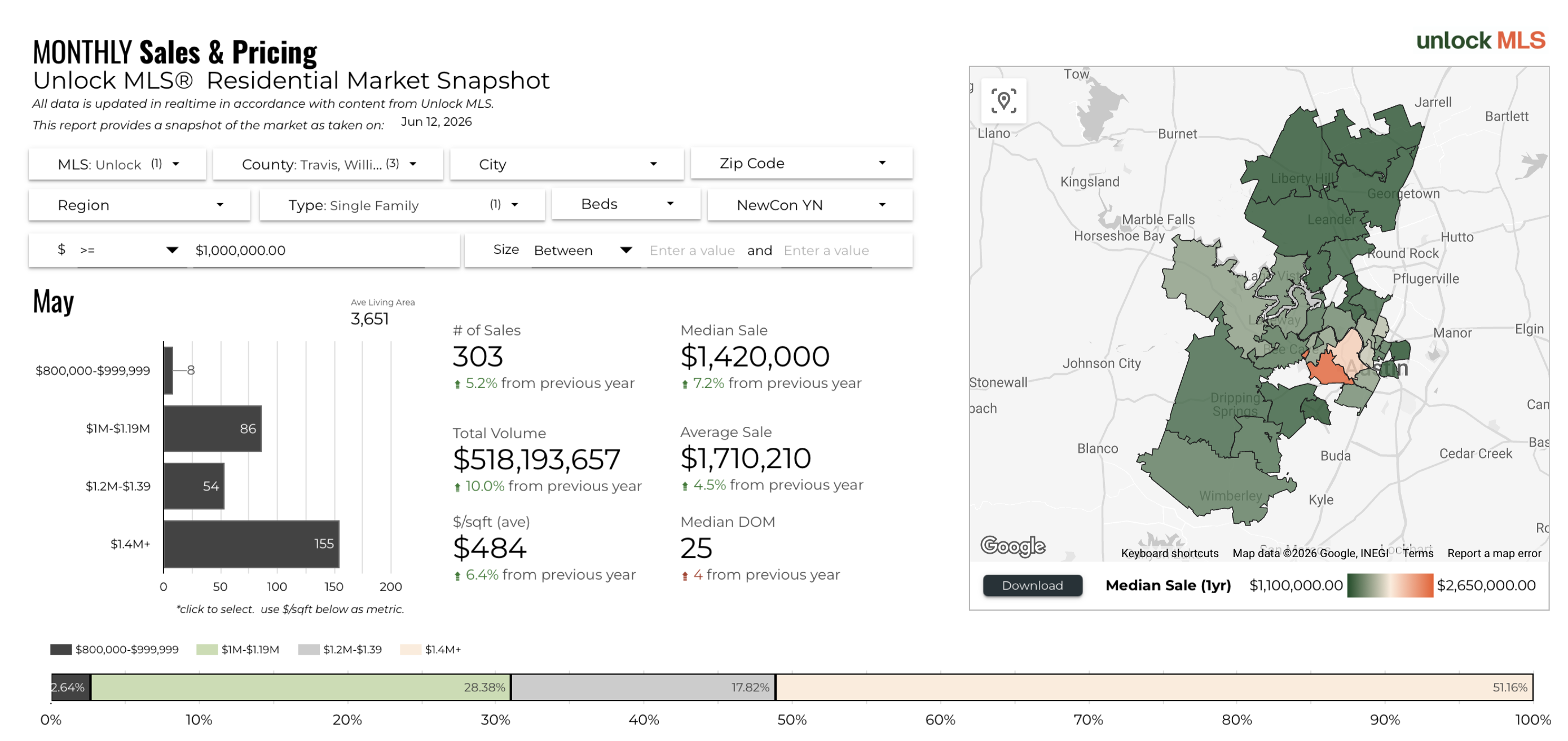Click the second Size value input
Viewport: 1568px width, 741px height.
[826, 250]
